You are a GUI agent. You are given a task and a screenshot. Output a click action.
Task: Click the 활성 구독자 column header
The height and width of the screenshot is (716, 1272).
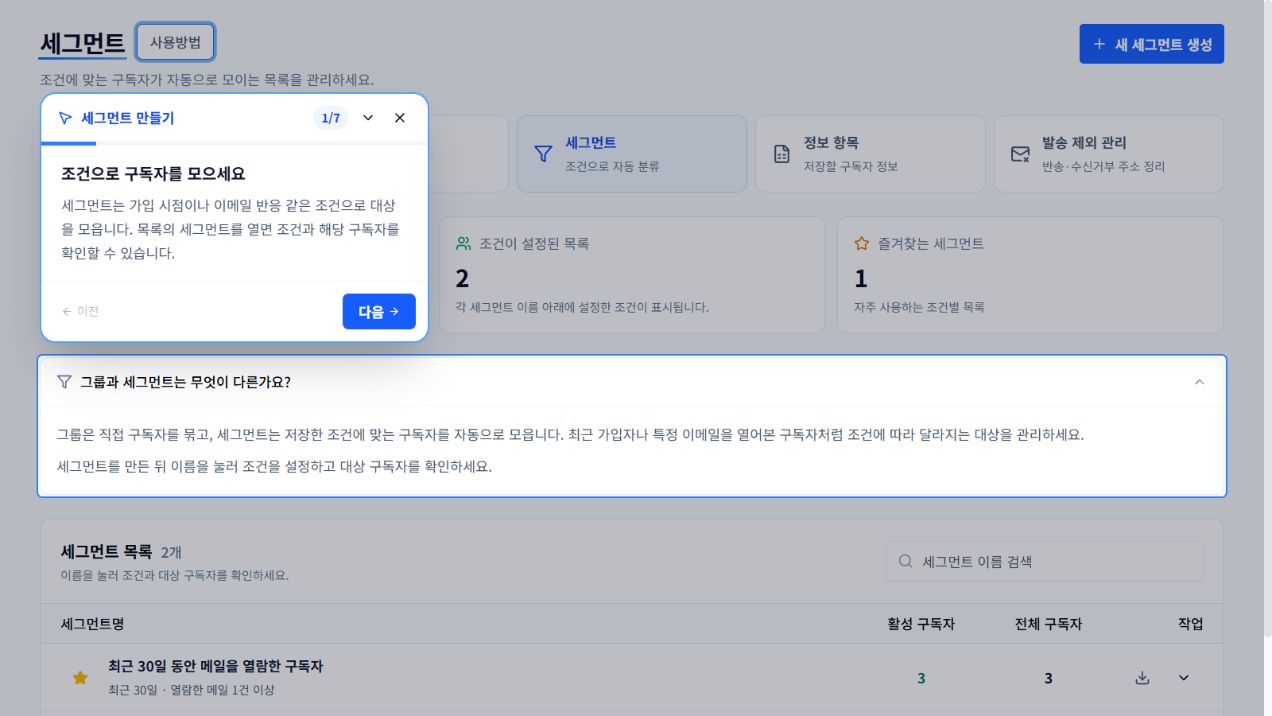(921, 624)
